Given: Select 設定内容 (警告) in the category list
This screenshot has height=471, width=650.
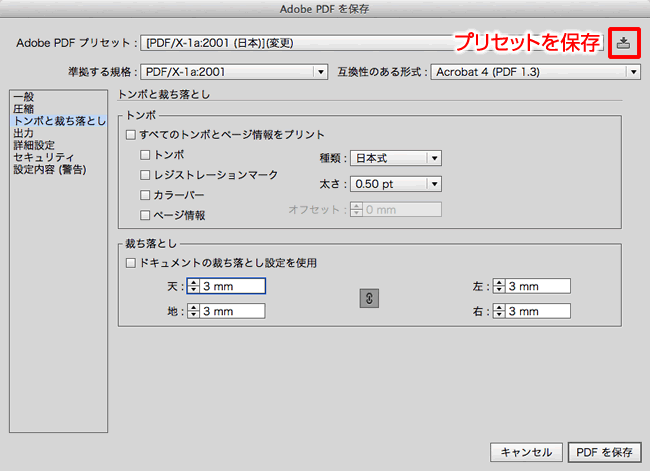Looking at the screenshot, I should pyautogui.click(x=58, y=169).
